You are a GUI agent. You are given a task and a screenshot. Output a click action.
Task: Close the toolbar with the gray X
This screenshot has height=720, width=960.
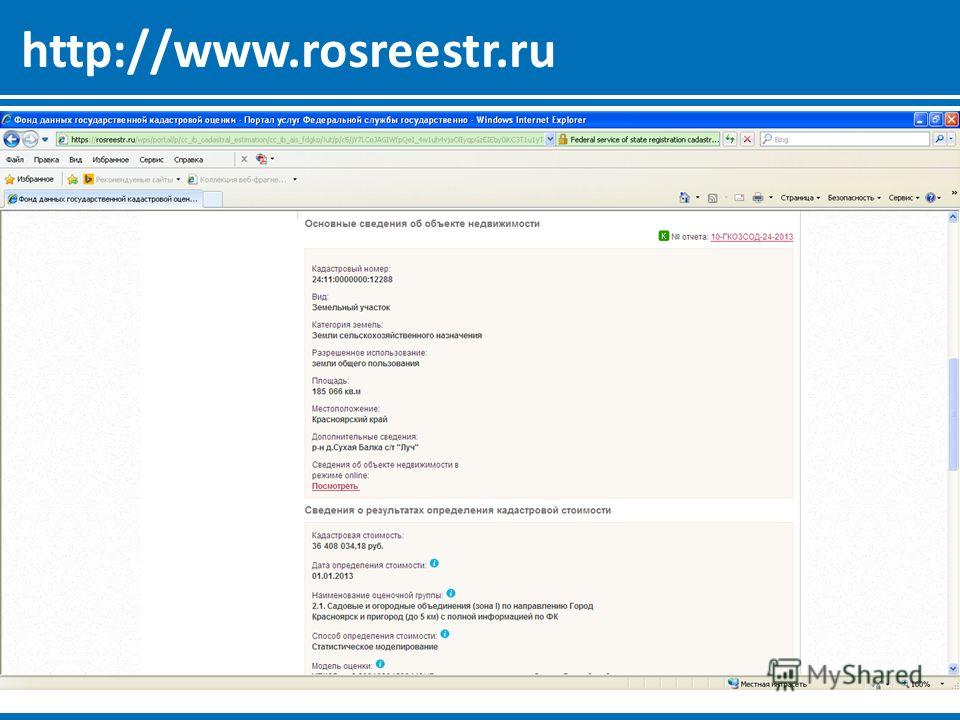pos(244,159)
